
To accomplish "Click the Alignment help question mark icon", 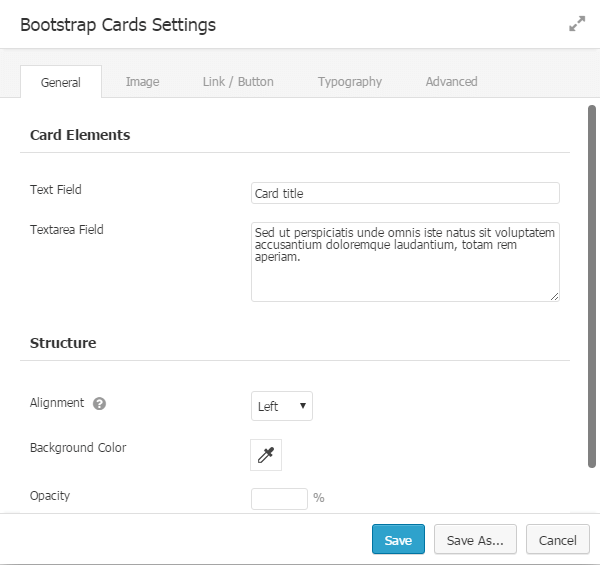I will (x=99, y=404).
